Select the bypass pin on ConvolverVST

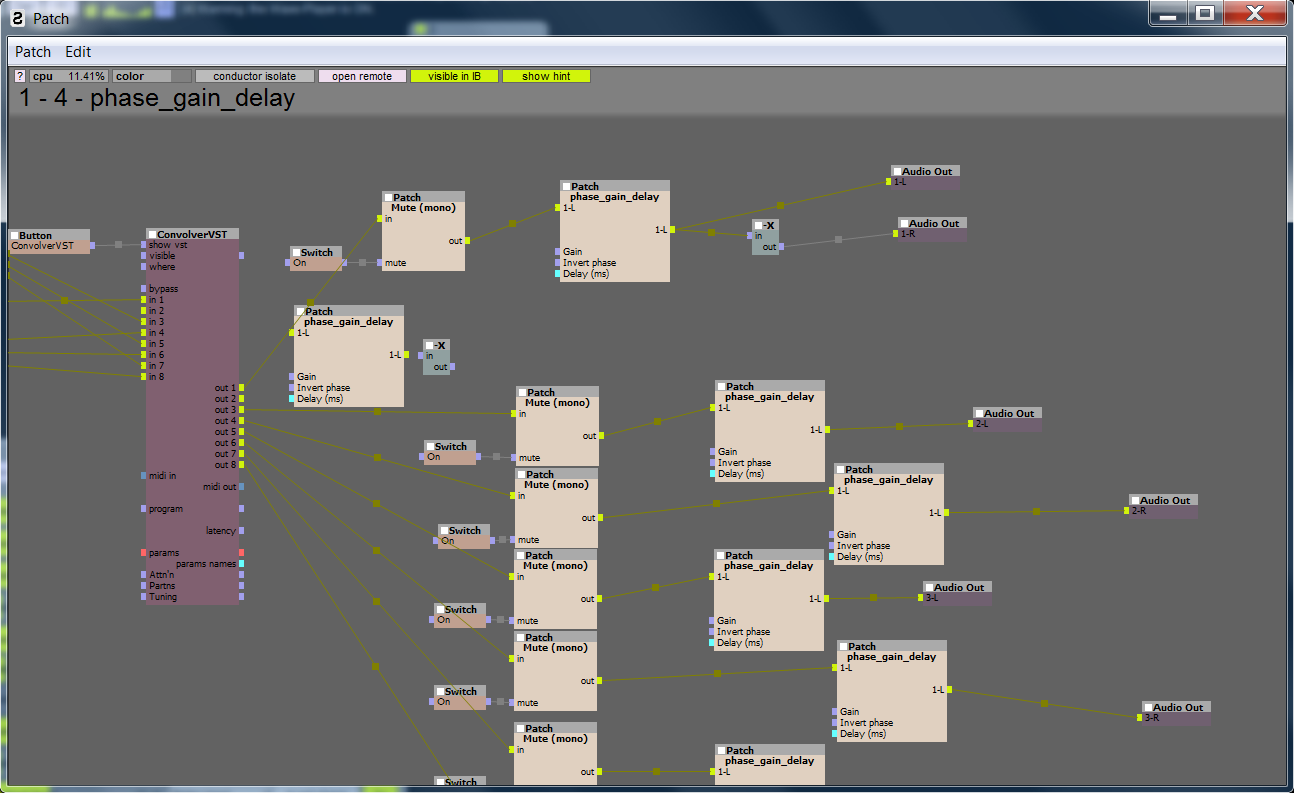pos(143,289)
